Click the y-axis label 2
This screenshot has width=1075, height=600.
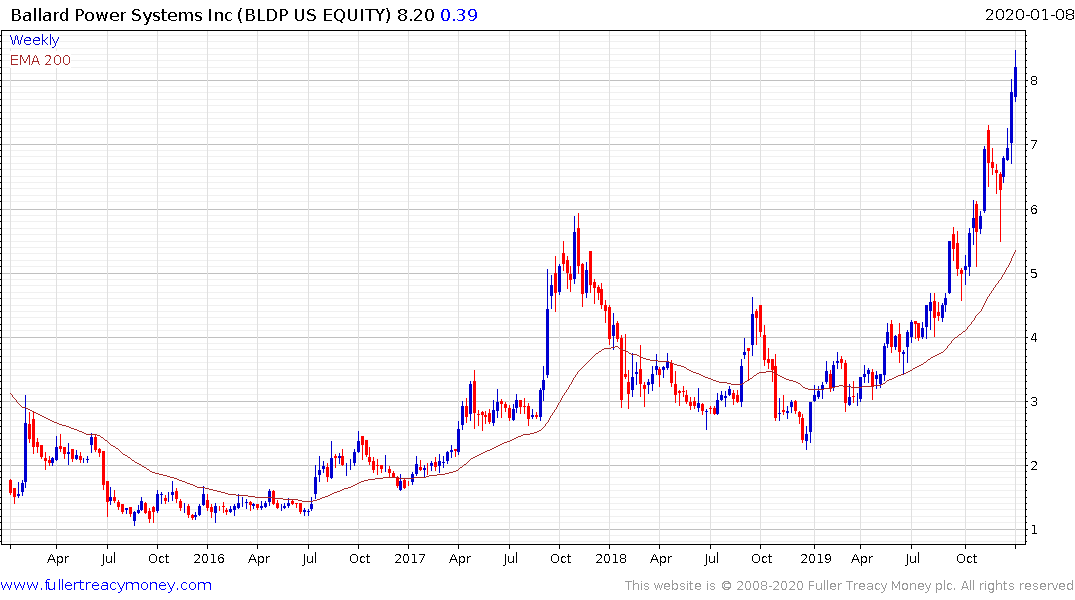1033,466
